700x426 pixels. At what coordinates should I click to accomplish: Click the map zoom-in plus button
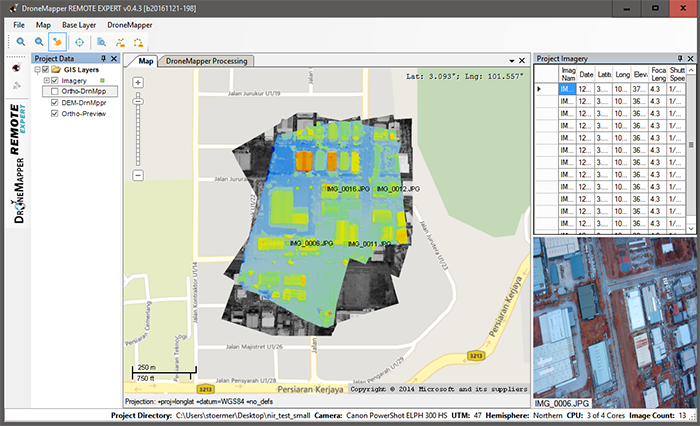click(x=139, y=81)
